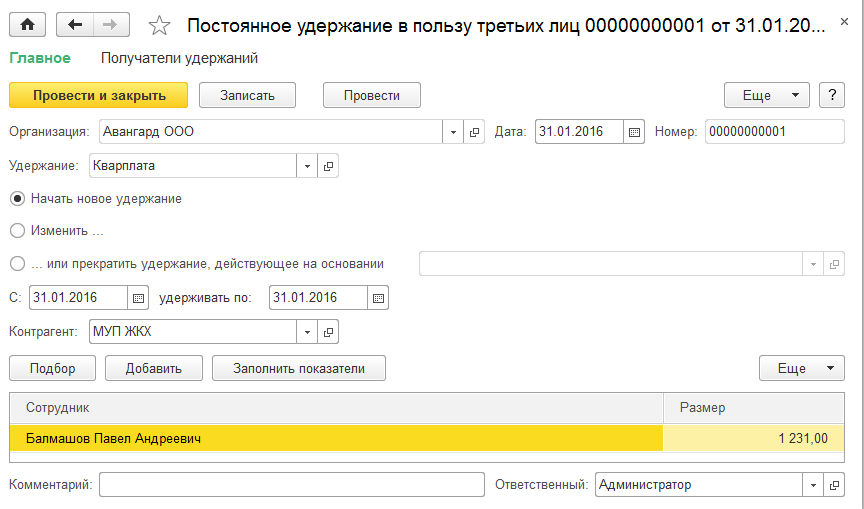This screenshot has width=864, height=509.
Task: Focus the Контрагент field
Action: pos(193,332)
